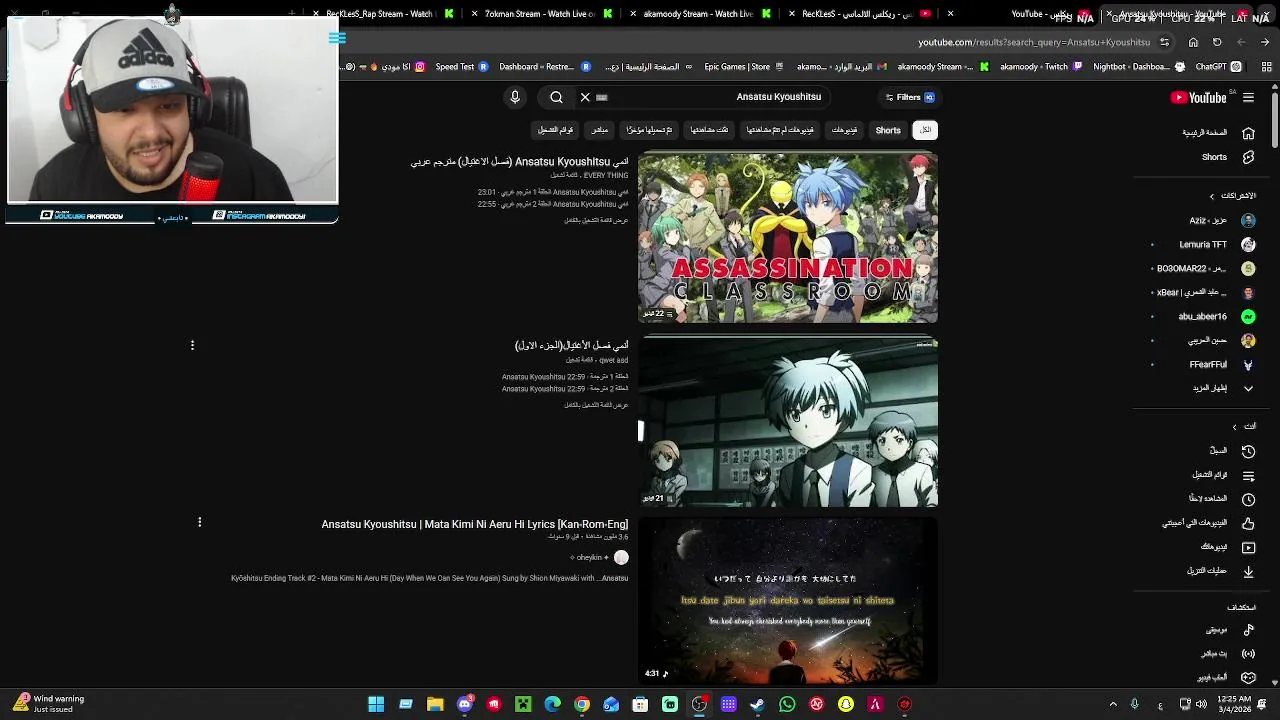Open abu_abeer16 channel subscription

coord(1215,316)
